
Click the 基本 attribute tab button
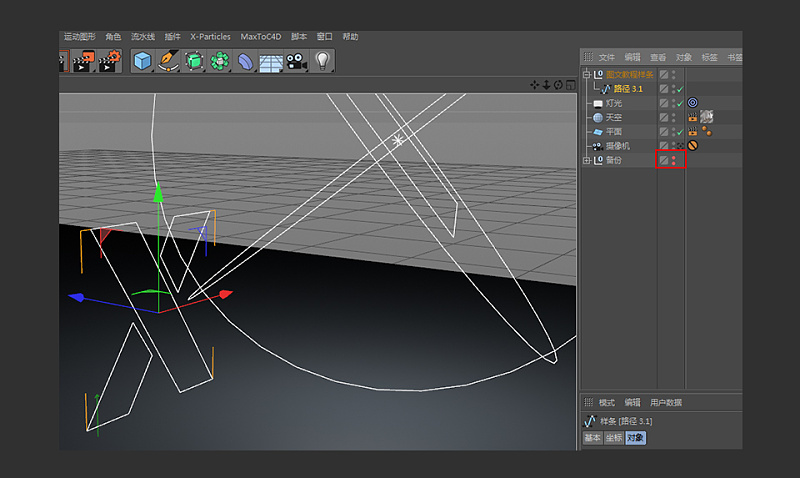tap(593, 438)
